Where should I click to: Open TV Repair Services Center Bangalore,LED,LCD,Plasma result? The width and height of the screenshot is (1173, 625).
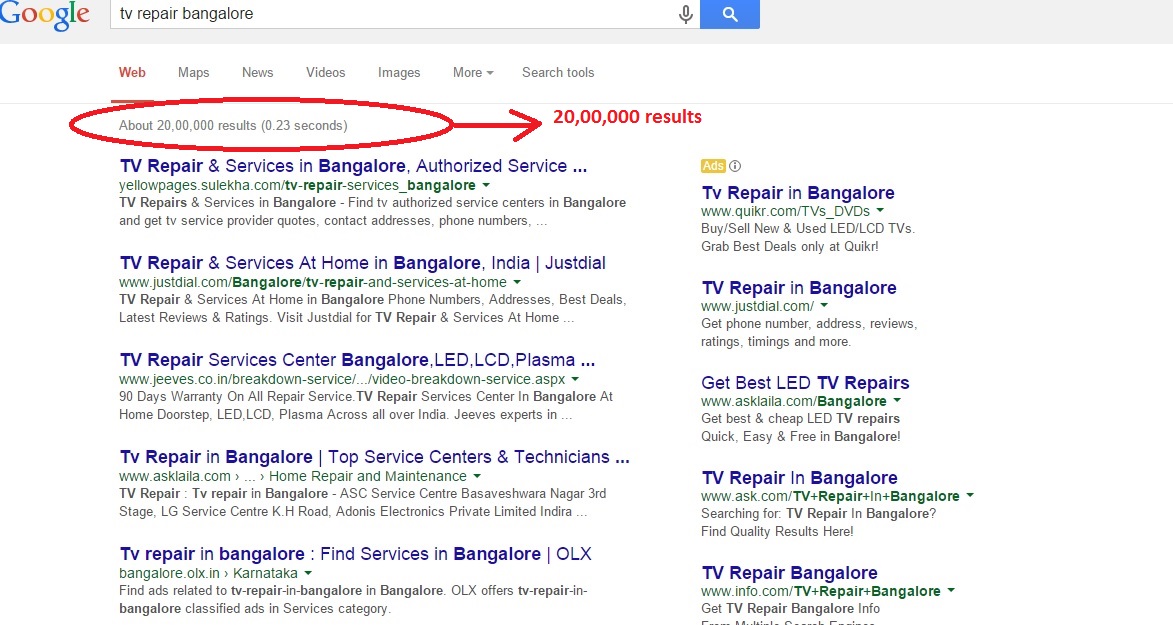358,360
